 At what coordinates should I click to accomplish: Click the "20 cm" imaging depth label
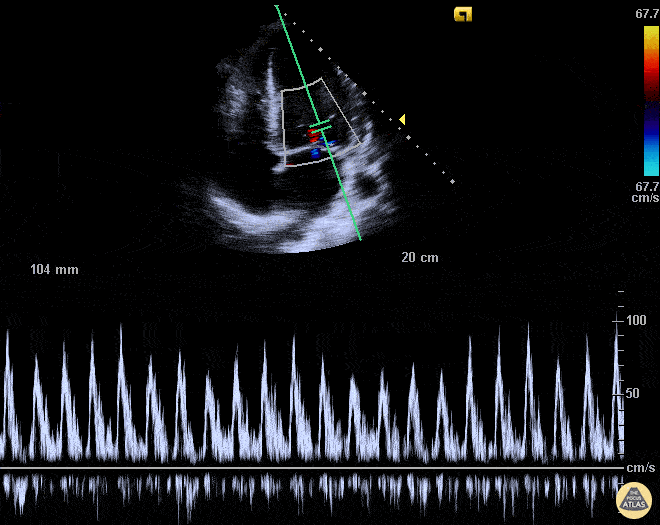420,257
